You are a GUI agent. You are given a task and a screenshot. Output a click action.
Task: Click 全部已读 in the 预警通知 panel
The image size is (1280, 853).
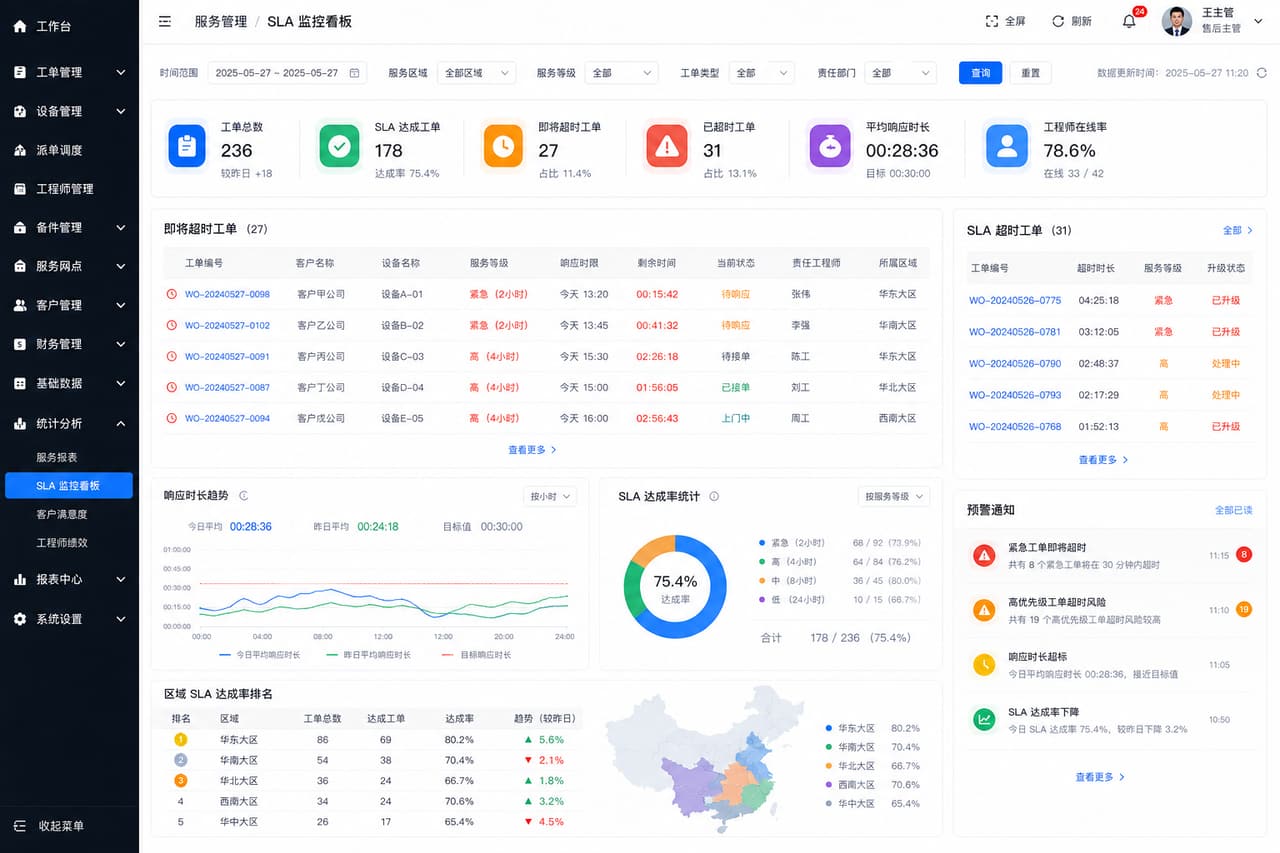point(1233,510)
